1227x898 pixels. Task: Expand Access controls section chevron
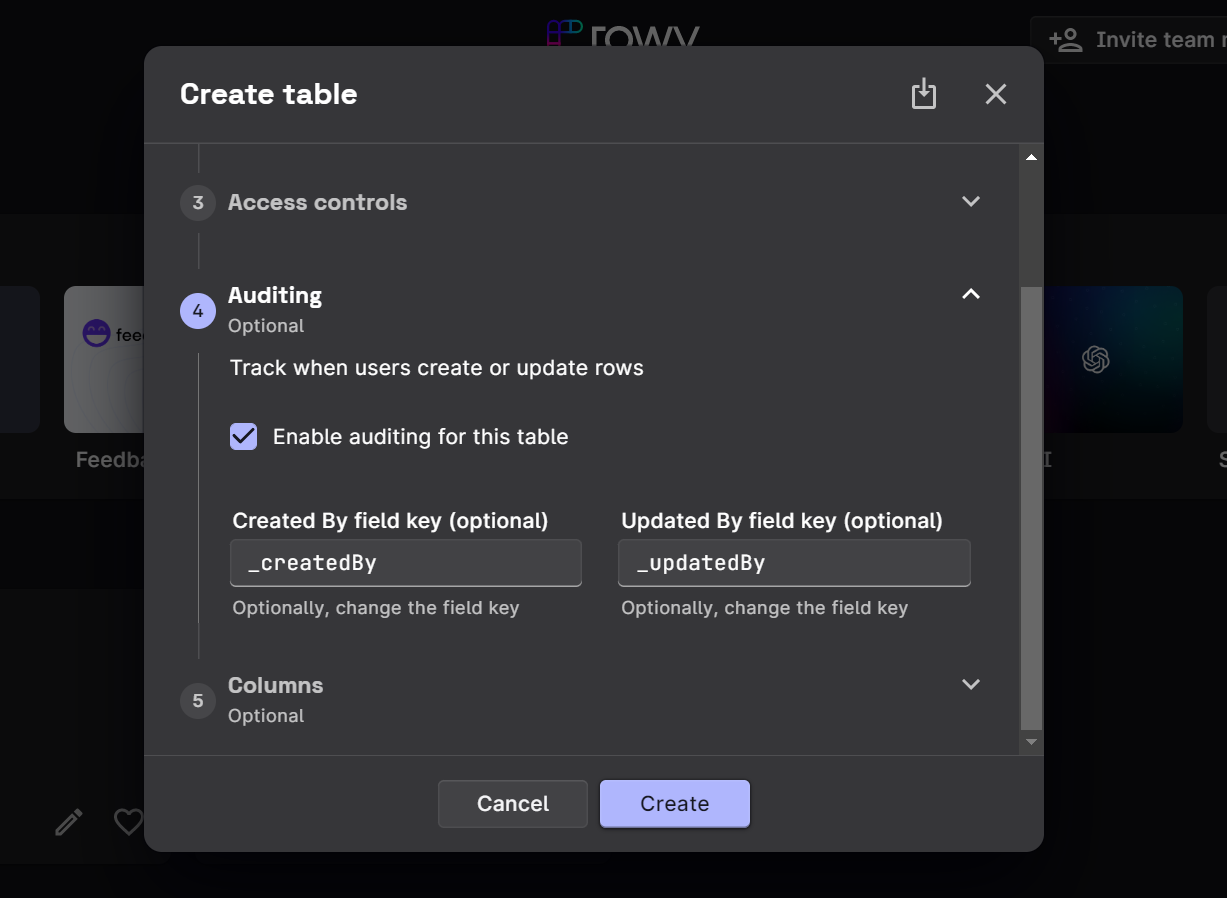(970, 201)
